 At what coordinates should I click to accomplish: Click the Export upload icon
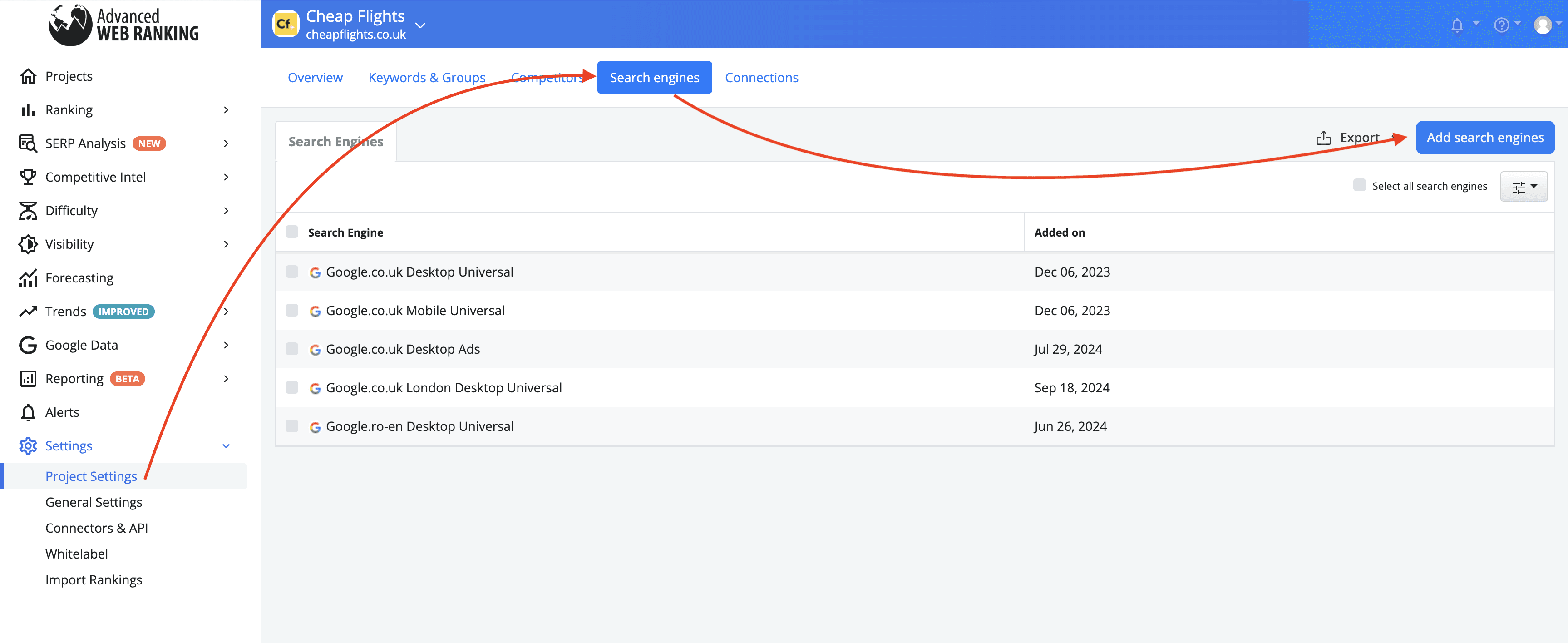(x=1323, y=138)
